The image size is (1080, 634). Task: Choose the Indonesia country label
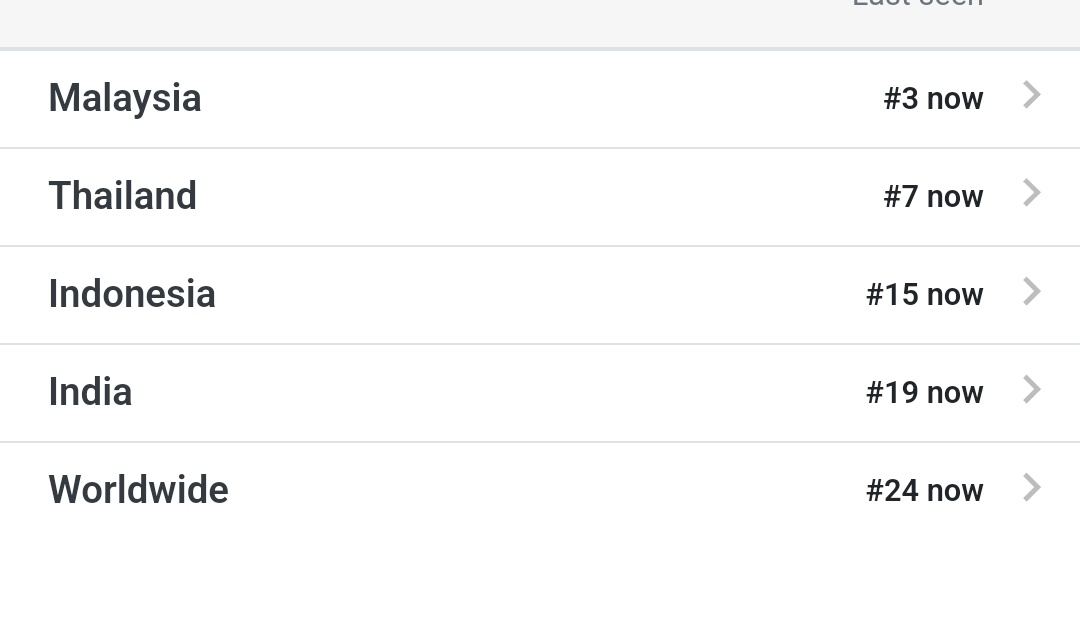coord(132,294)
